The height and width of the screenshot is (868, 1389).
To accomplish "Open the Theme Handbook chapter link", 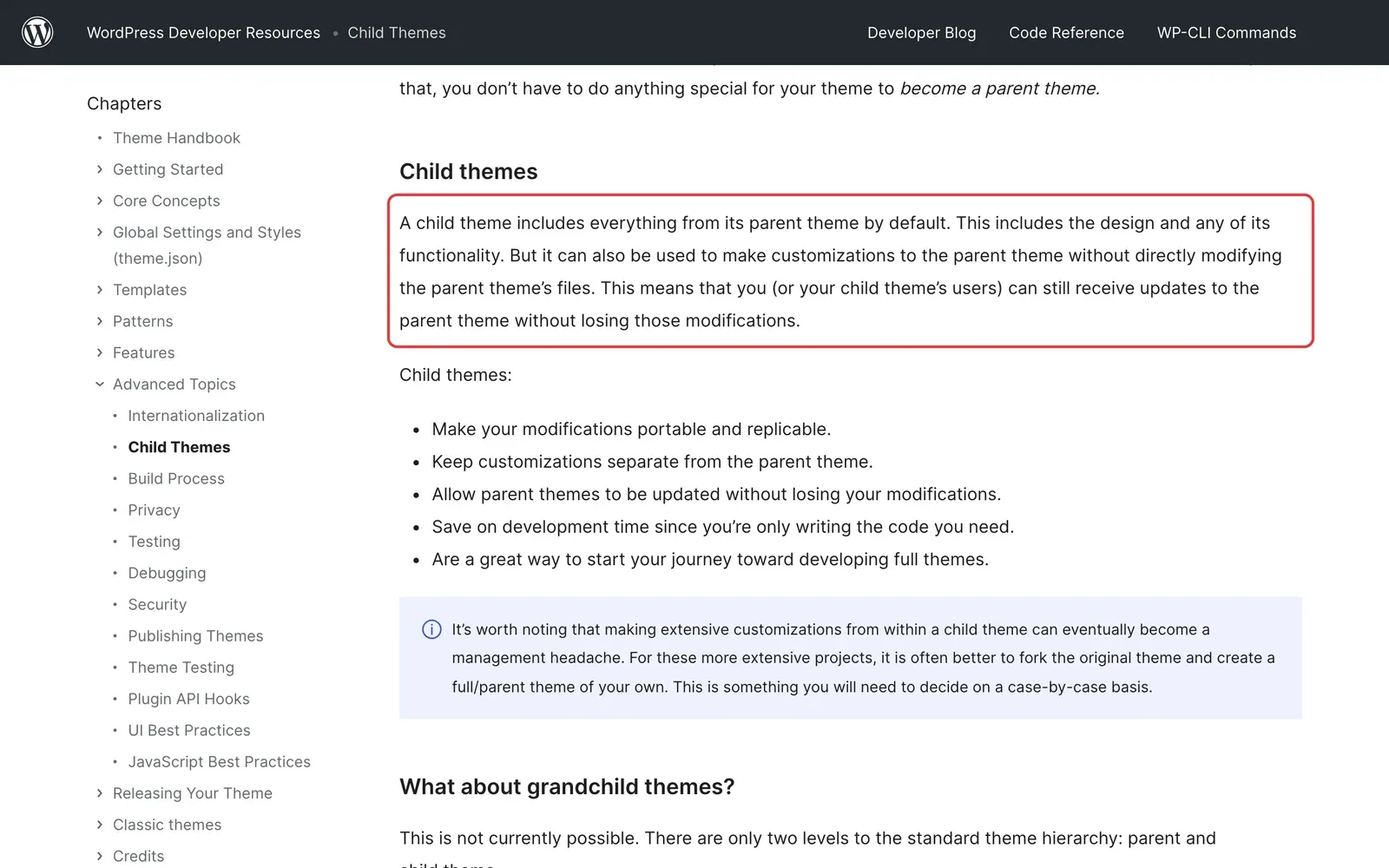I will (x=176, y=138).
